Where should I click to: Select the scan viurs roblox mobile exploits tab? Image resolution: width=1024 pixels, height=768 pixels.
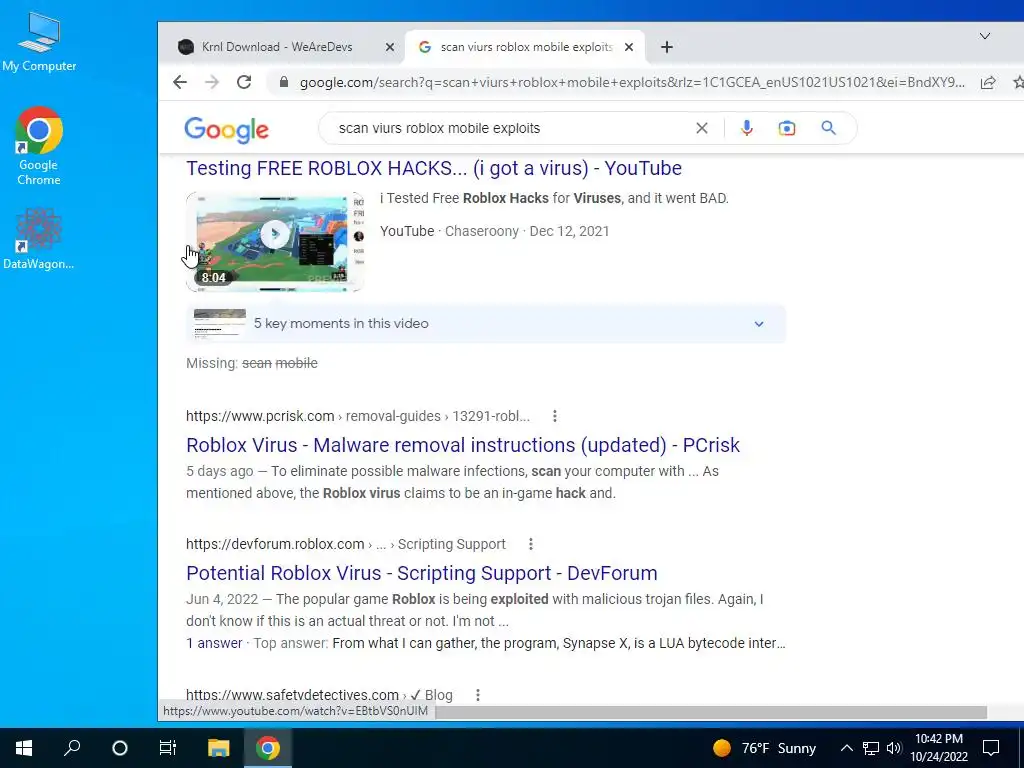pos(526,47)
